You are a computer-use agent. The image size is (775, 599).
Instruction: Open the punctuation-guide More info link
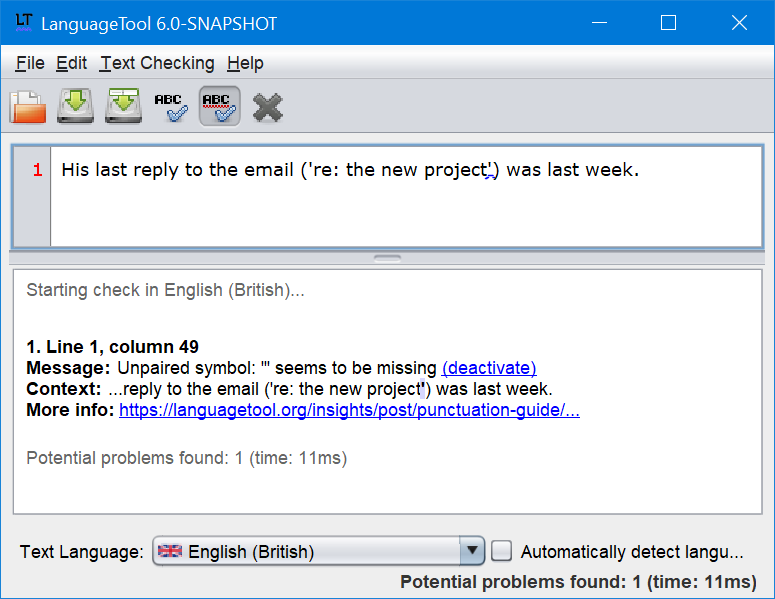349,410
